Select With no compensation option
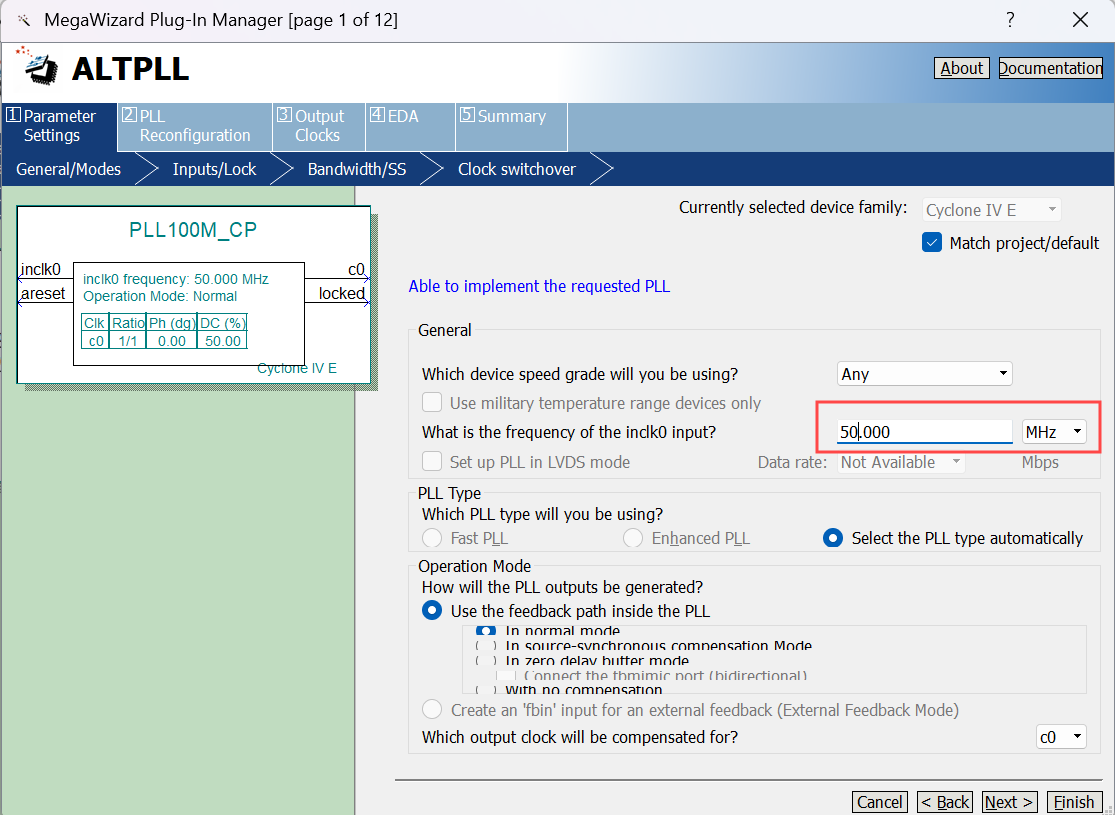Screen dimensions: 1115x815 click(486, 690)
